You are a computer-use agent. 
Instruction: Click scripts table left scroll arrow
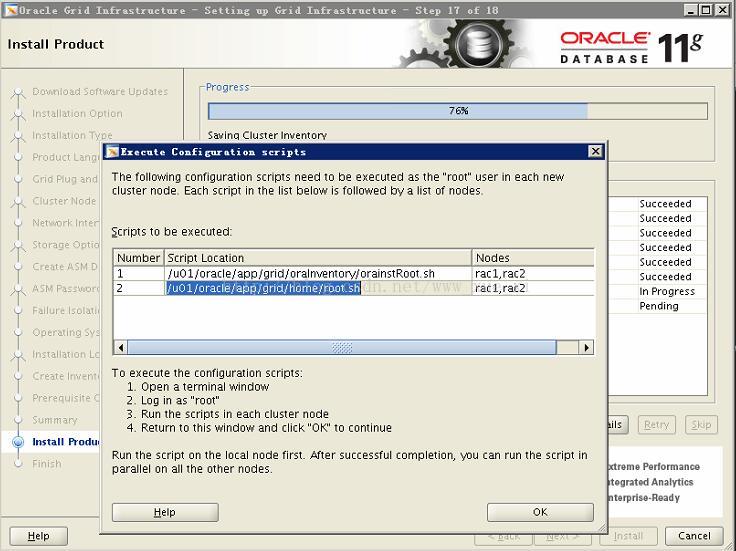tap(121, 347)
